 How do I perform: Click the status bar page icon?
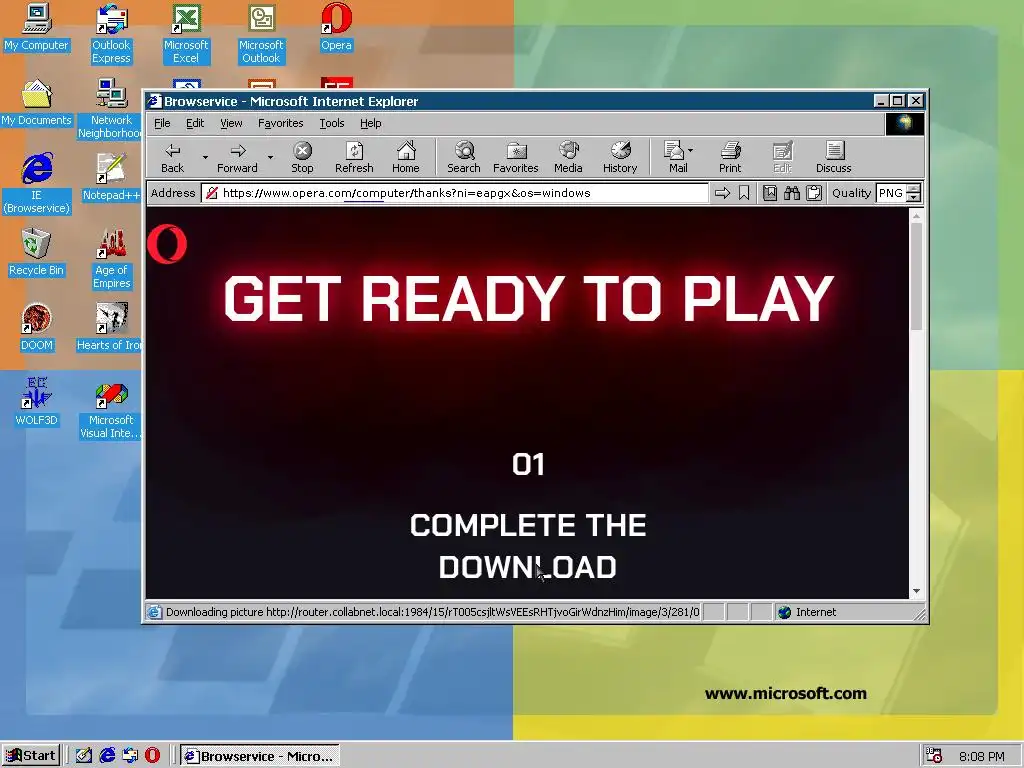pyautogui.click(x=154, y=612)
